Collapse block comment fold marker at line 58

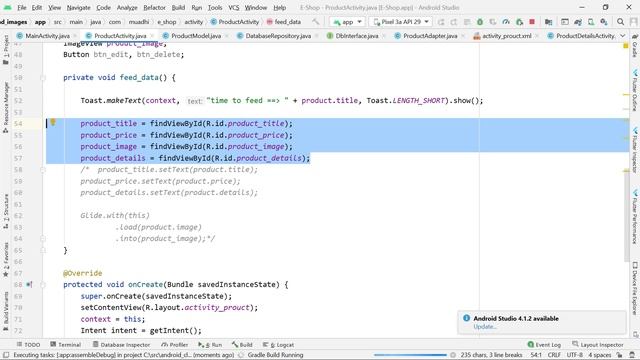click(43, 169)
